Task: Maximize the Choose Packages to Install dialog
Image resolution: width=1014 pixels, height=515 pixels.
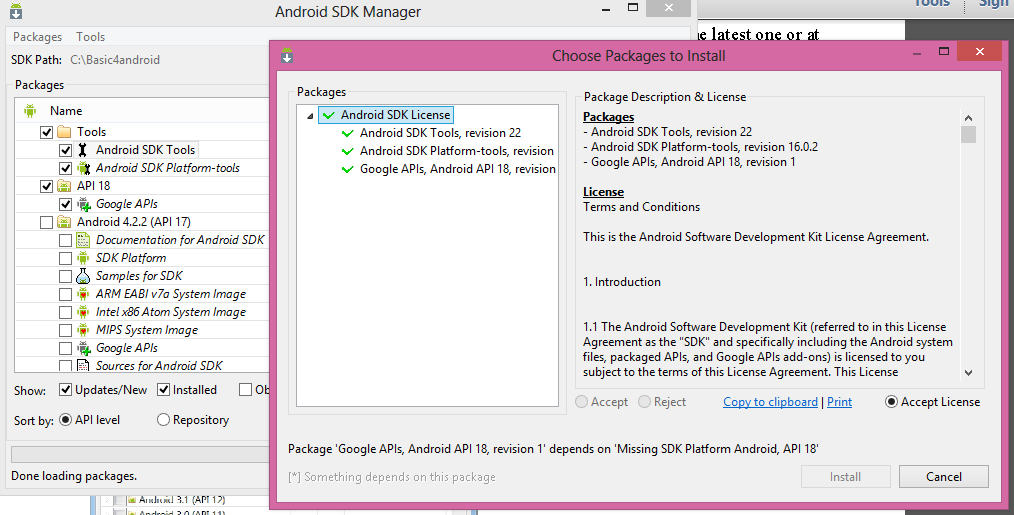Action: tap(944, 52)
